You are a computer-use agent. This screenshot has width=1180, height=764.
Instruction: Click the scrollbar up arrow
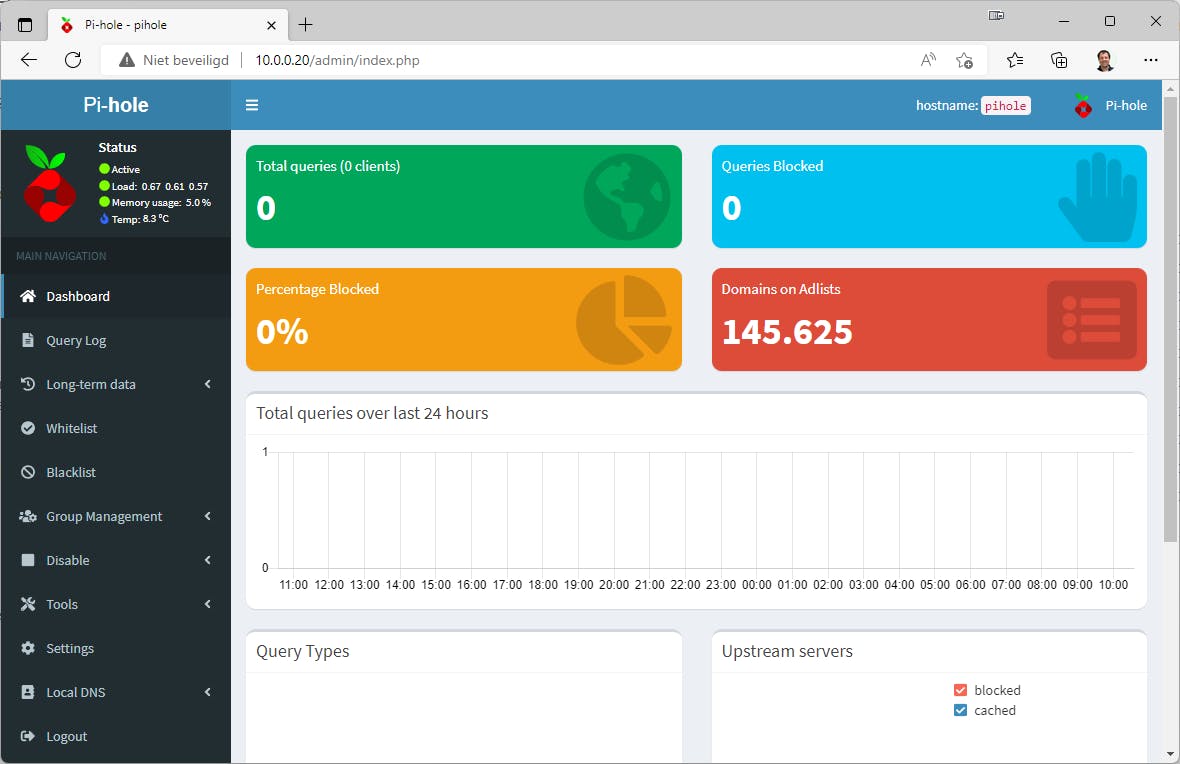[1170, 89]
